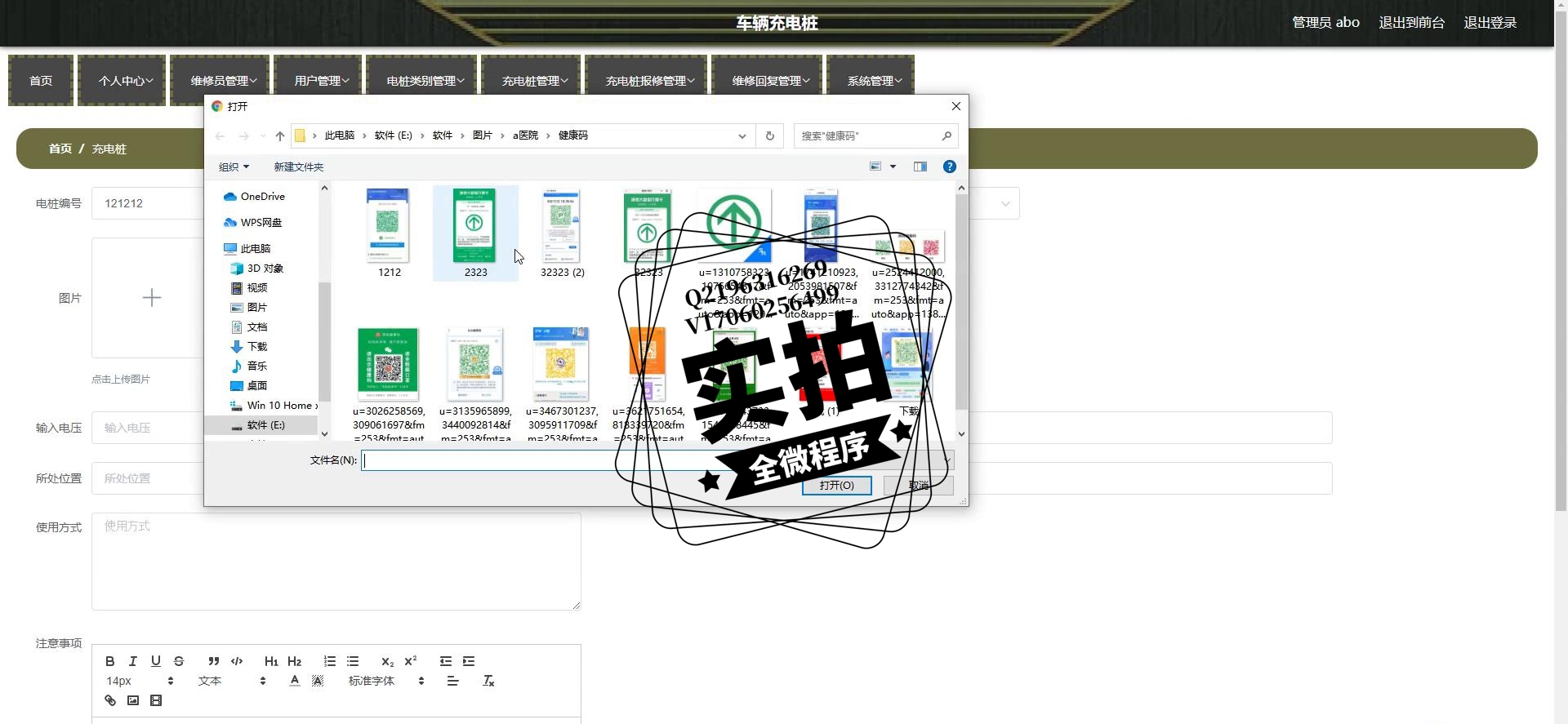Image resolution: width=1568 pixels, height=724 pixels.
Task: Click 使用方式 text area
Action: pyautogui.click(x=336, y=562)
